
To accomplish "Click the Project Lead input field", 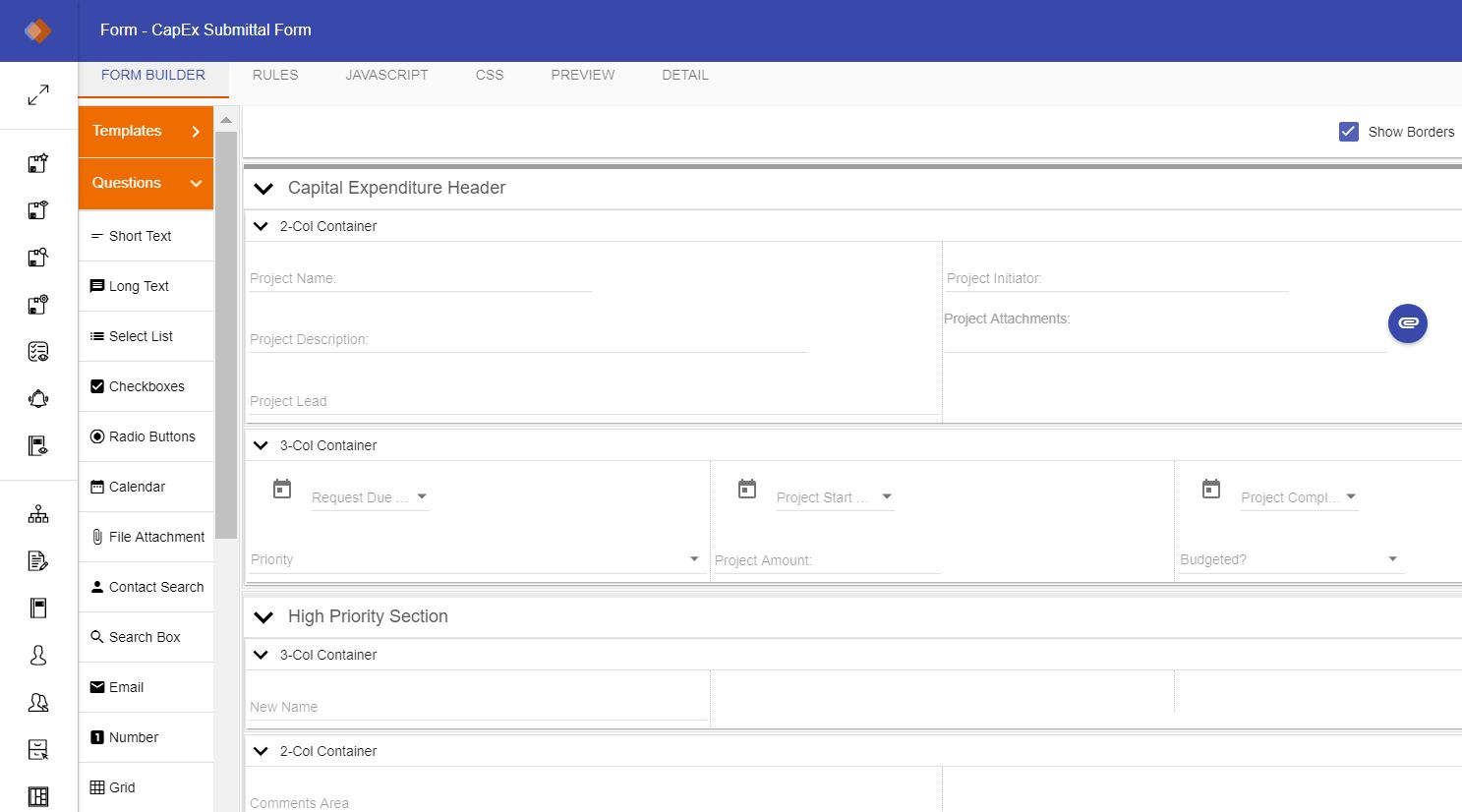I will click(593, 401).
